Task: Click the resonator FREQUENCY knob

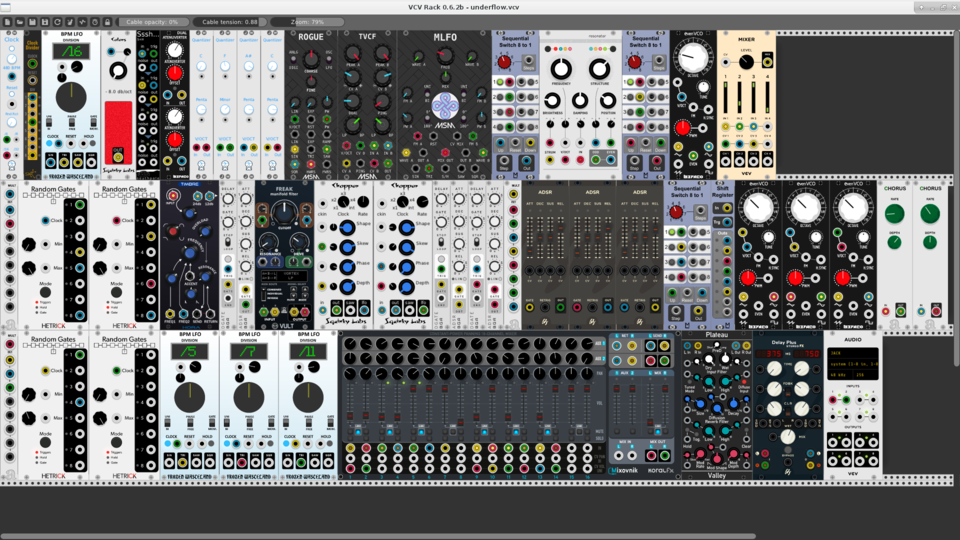Action: [561, 69]
